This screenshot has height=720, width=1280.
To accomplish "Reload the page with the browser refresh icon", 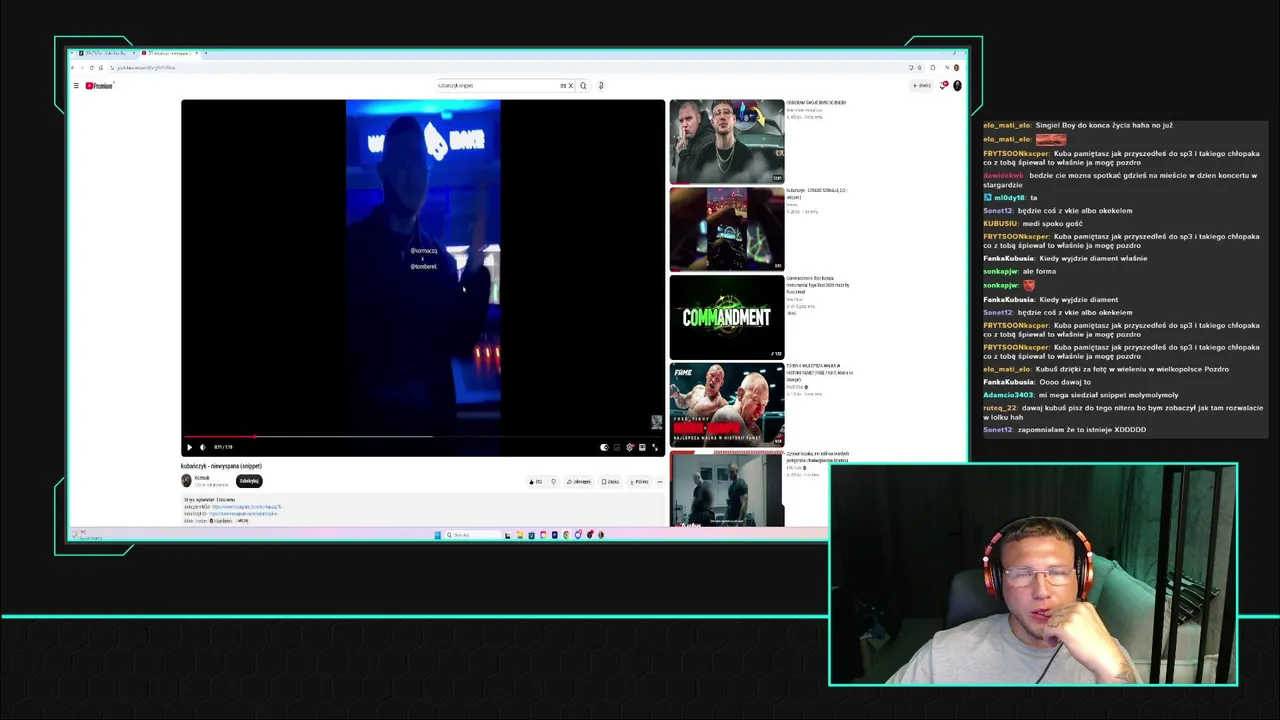I will 91,68.
